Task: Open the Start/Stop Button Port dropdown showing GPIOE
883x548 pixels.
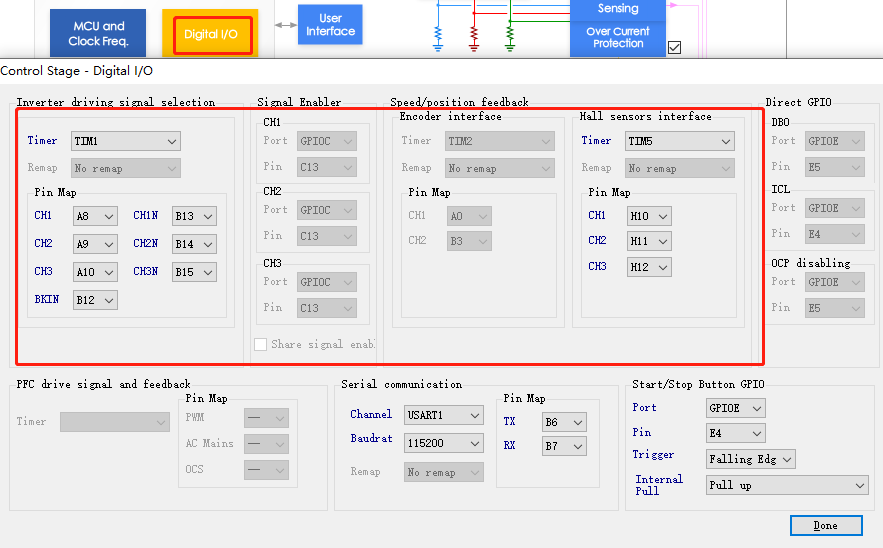Action: click(735, 408)
